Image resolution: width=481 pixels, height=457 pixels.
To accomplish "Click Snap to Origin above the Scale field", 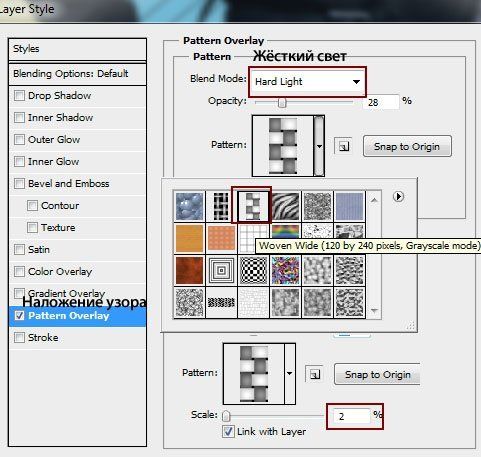I will [377, 374].
